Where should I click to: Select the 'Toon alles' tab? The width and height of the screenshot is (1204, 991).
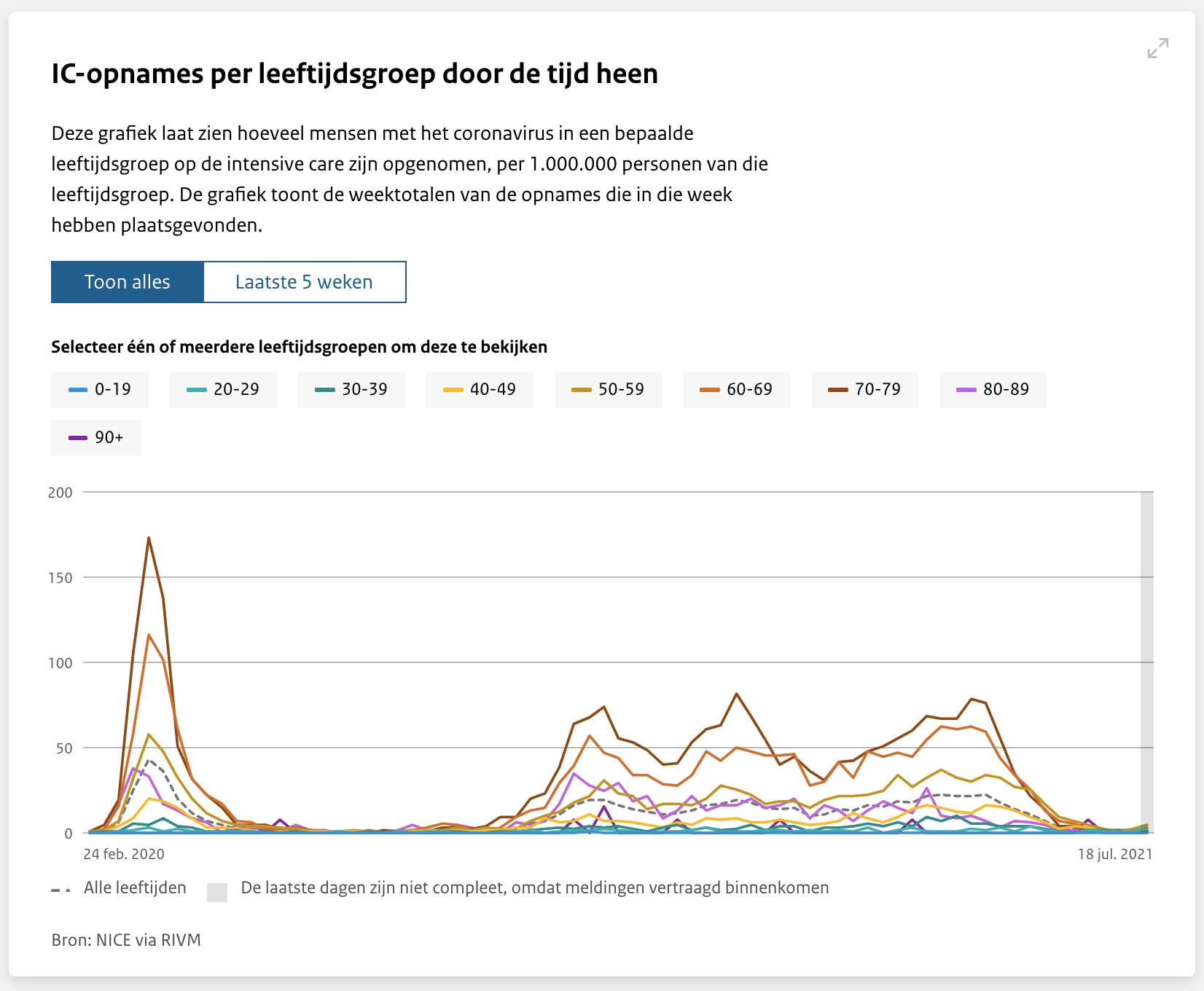point(128,282)
